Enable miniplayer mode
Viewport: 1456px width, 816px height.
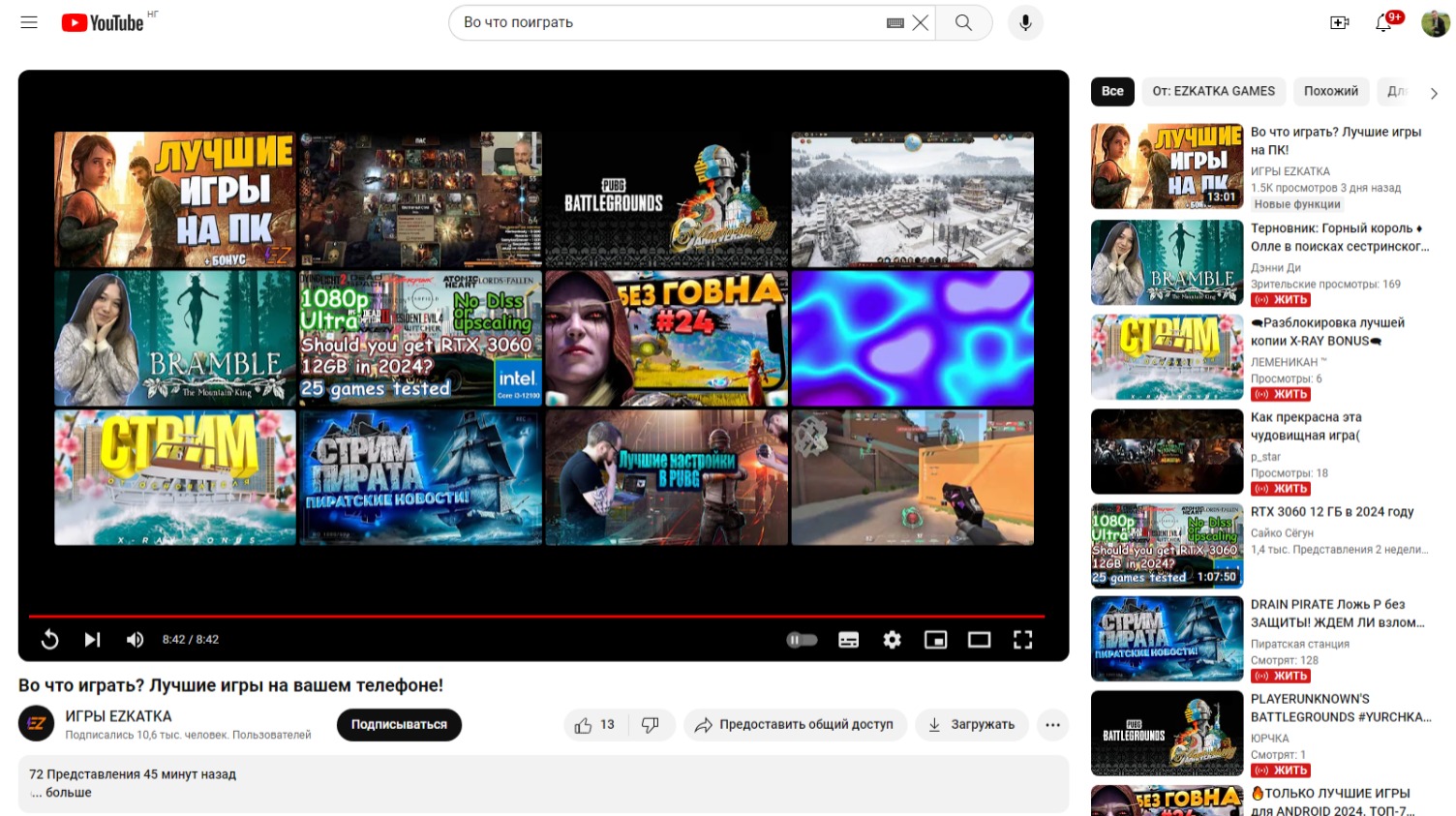click(x=935, y=639)
